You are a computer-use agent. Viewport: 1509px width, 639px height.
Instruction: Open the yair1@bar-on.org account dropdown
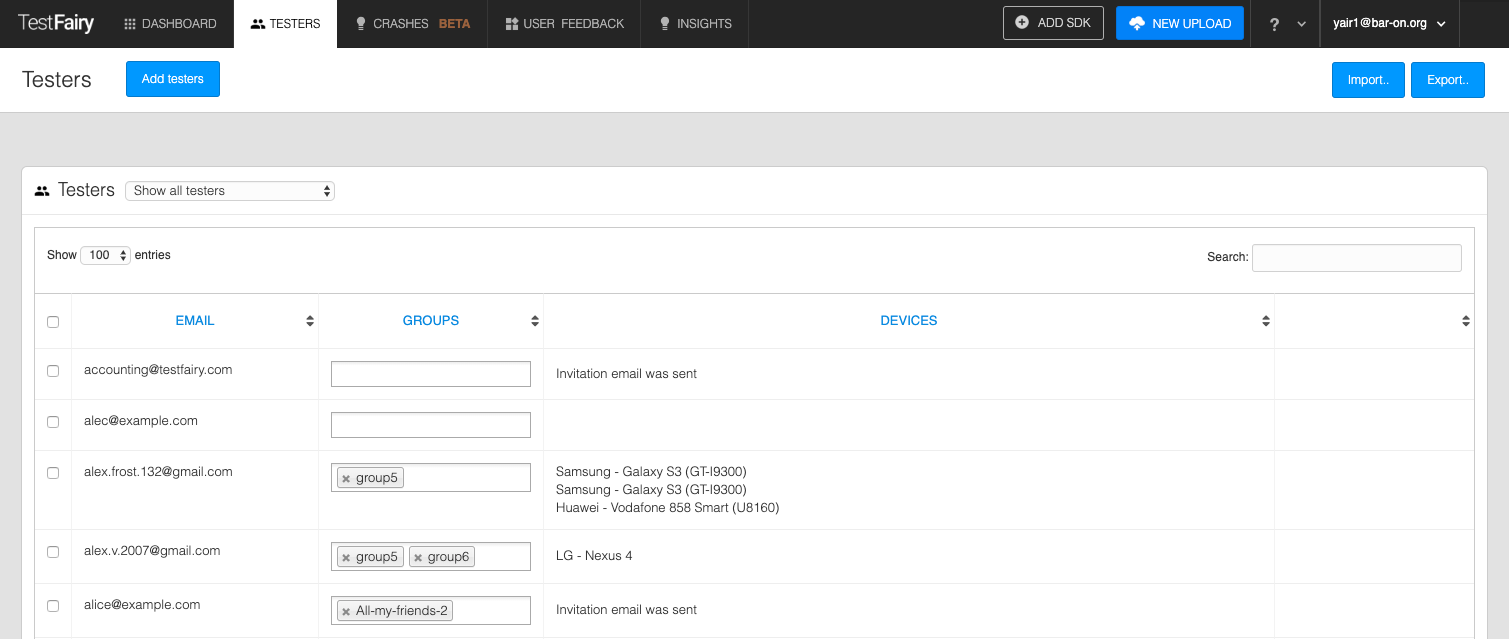(x=1390, y=23)
